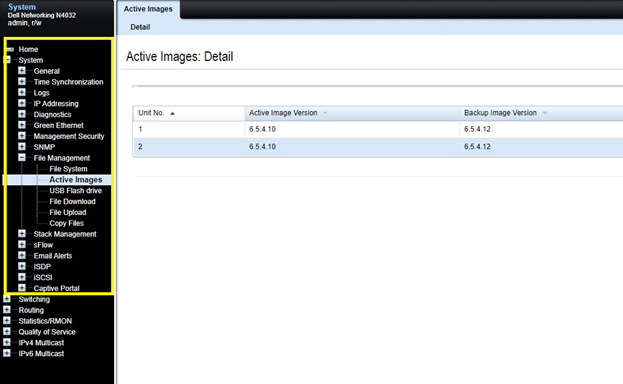
Task: Select System in navigation tree
Action: click(x=31, y=60)
